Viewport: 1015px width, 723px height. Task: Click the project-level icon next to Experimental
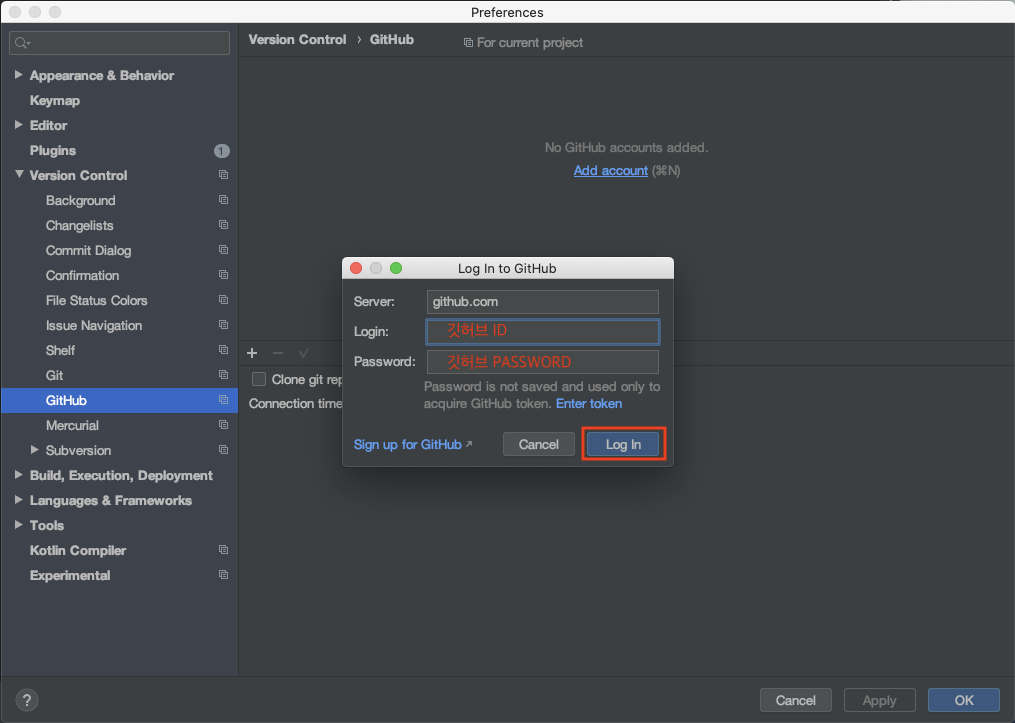point(223,575)
